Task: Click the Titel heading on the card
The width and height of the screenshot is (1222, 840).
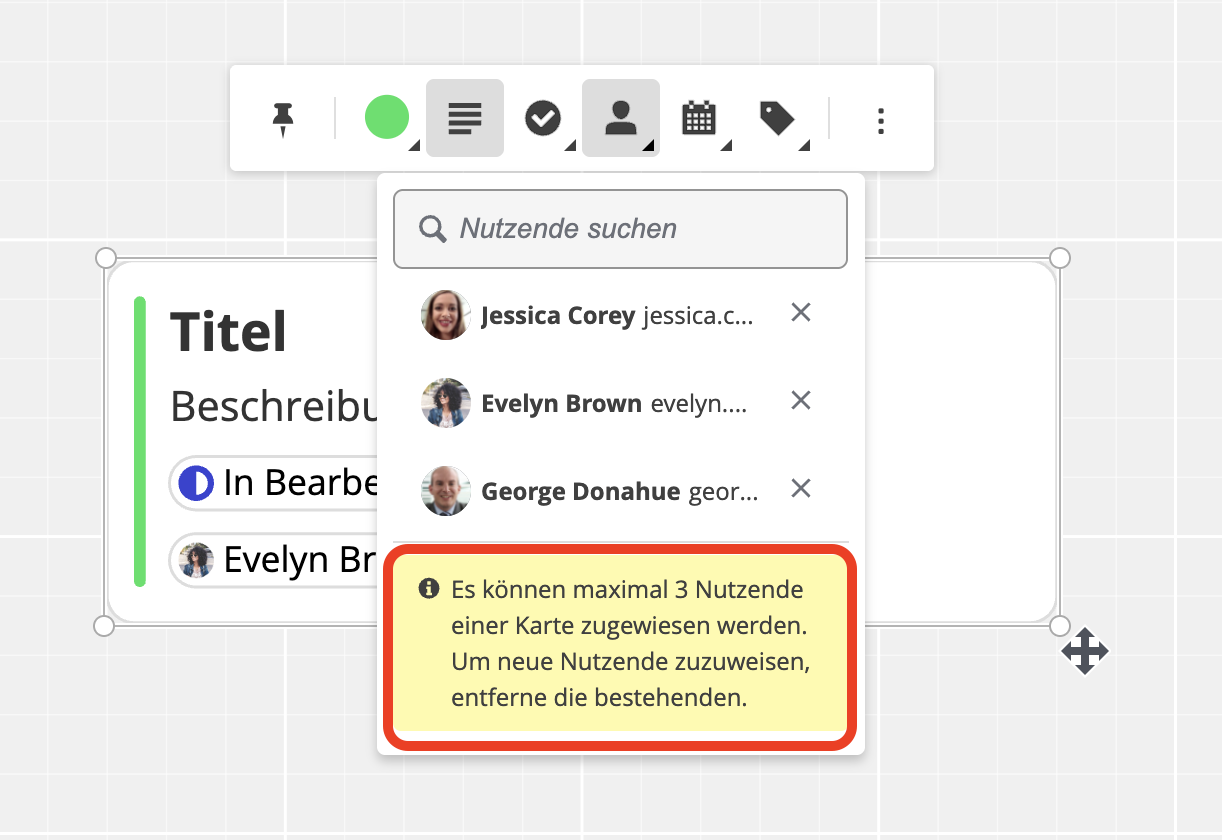Action: 229,332
